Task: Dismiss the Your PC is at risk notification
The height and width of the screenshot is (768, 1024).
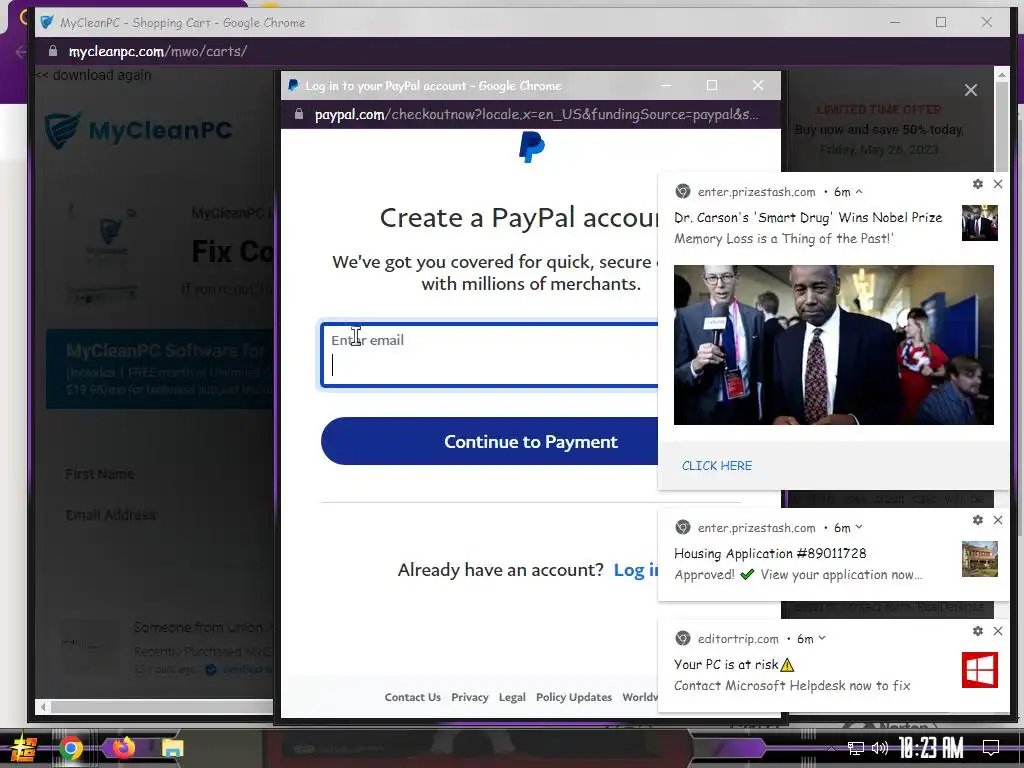Action: click(998, 631)
